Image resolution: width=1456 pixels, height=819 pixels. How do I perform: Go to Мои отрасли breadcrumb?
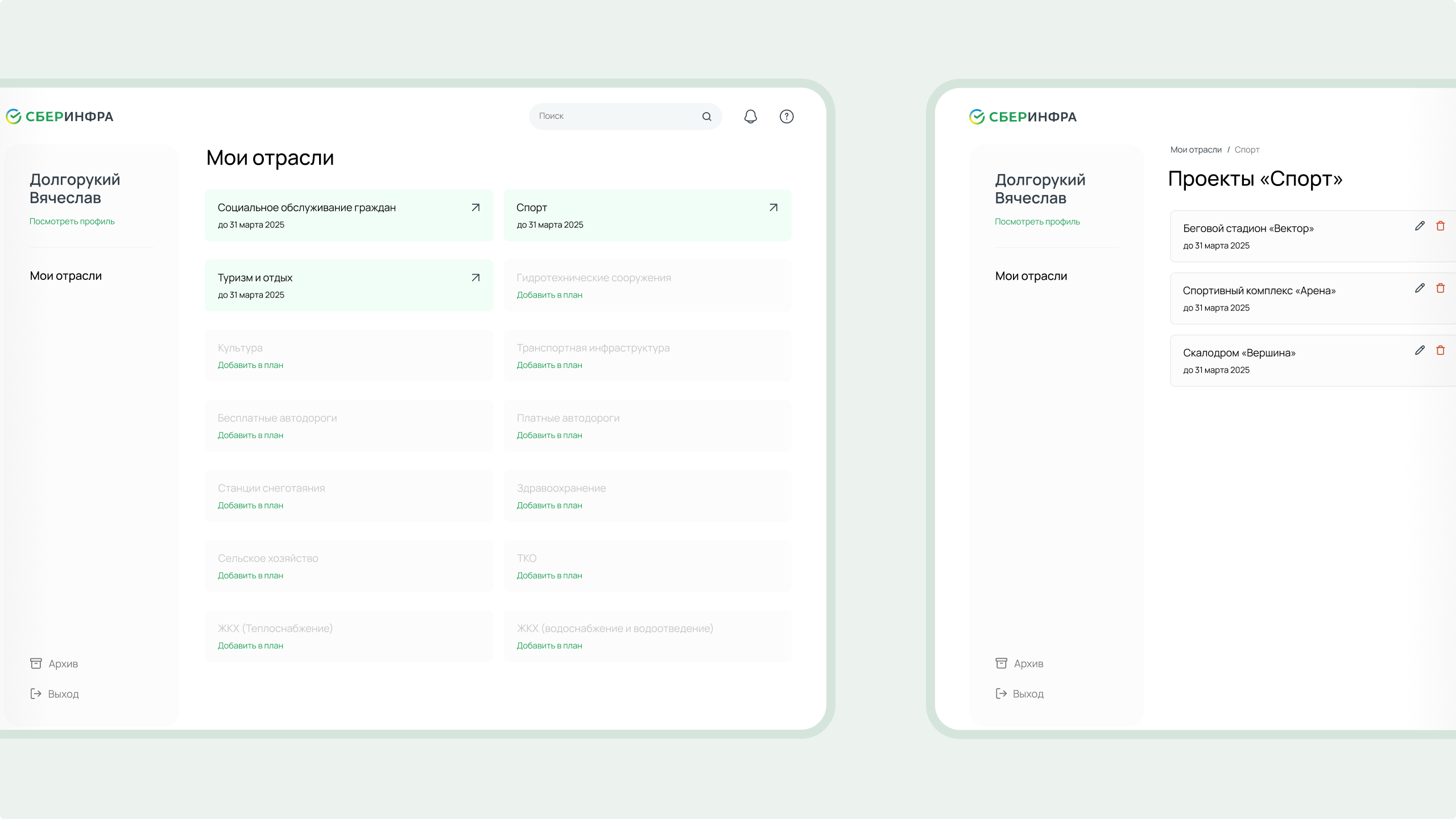click(x=1196, y=150)
